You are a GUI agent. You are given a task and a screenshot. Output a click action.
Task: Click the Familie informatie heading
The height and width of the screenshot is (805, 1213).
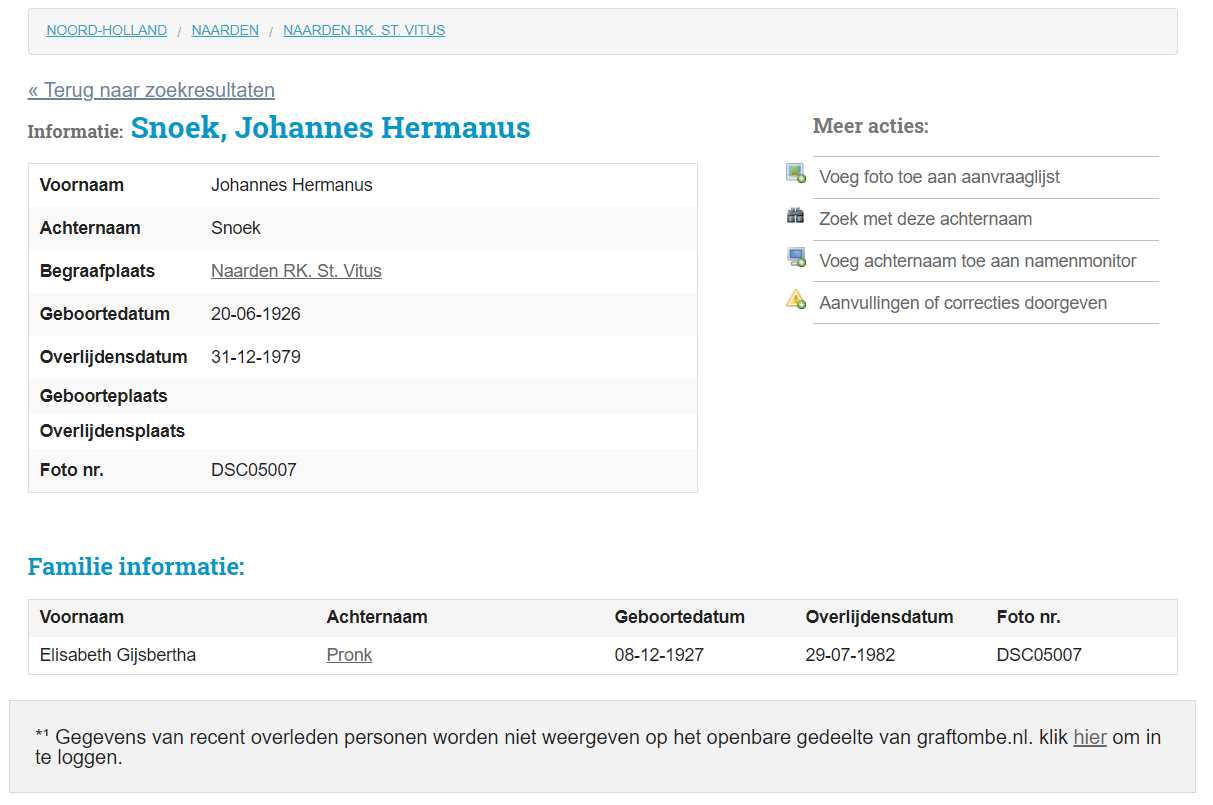point(136,567)
